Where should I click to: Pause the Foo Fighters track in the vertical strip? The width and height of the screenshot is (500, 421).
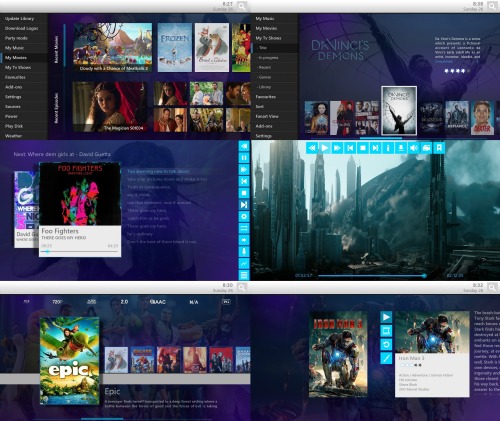click(244, 158)
